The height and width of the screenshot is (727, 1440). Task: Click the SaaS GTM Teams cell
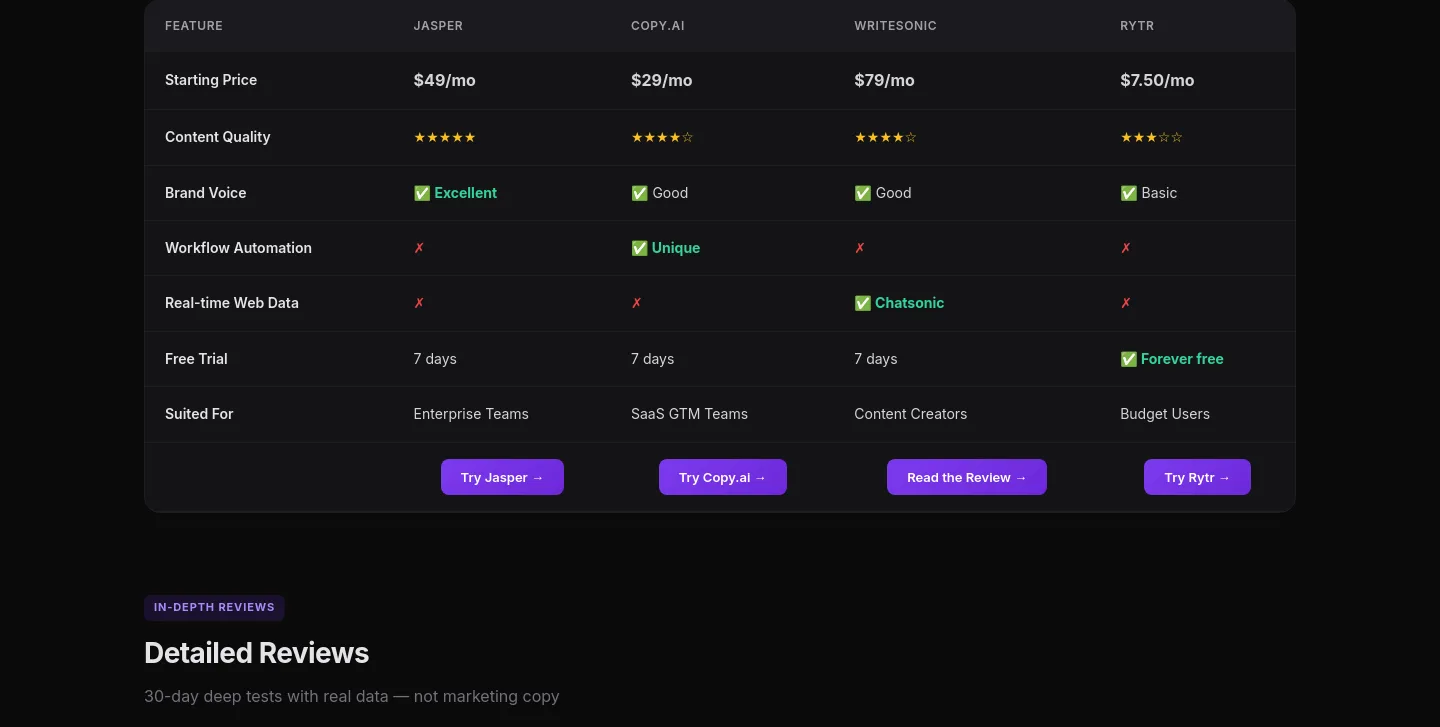pyautogui.click(x=689, y=414)
